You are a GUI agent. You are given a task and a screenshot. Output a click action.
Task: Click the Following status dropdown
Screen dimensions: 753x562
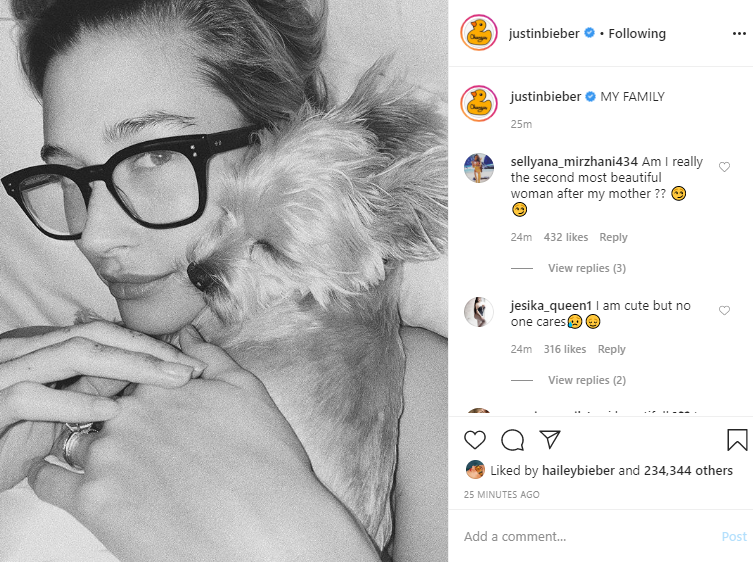[x=637, y=34]
